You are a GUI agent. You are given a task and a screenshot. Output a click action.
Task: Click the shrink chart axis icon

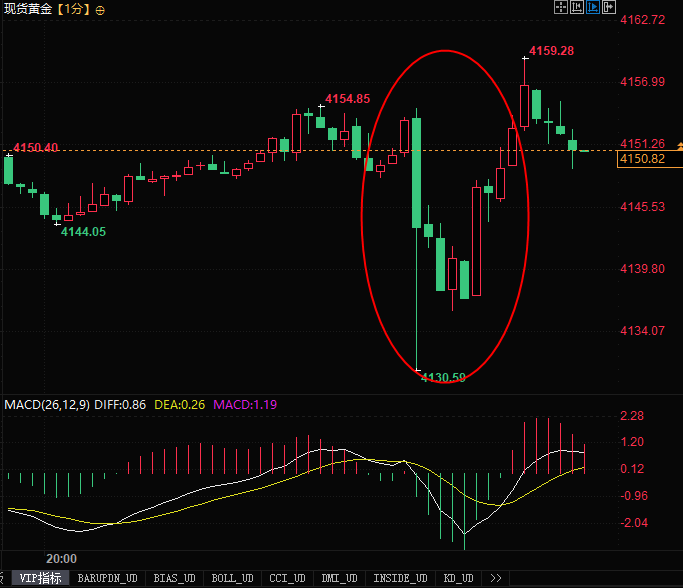(577, 7)
